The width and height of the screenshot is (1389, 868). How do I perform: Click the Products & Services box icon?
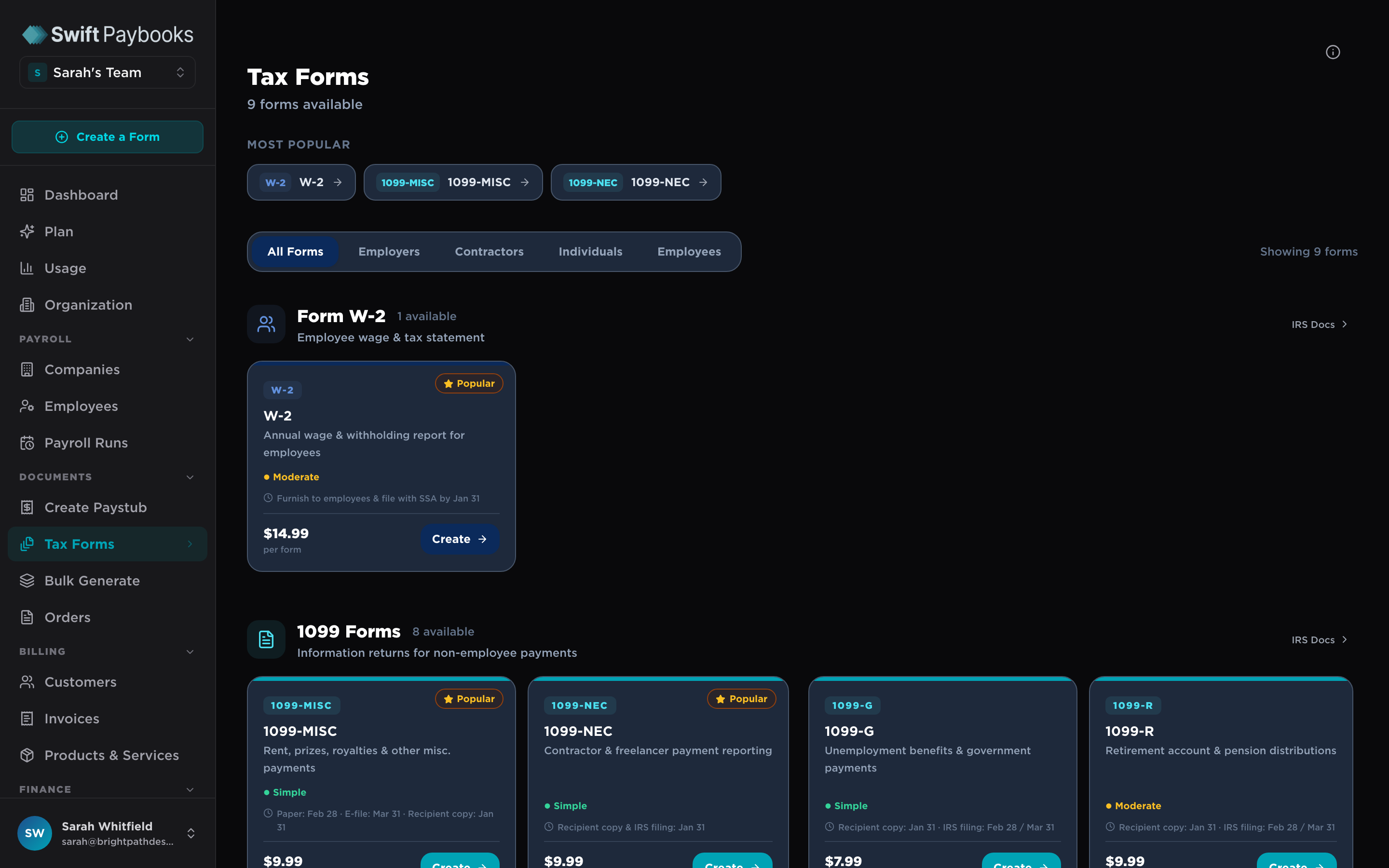click(27, 755)
